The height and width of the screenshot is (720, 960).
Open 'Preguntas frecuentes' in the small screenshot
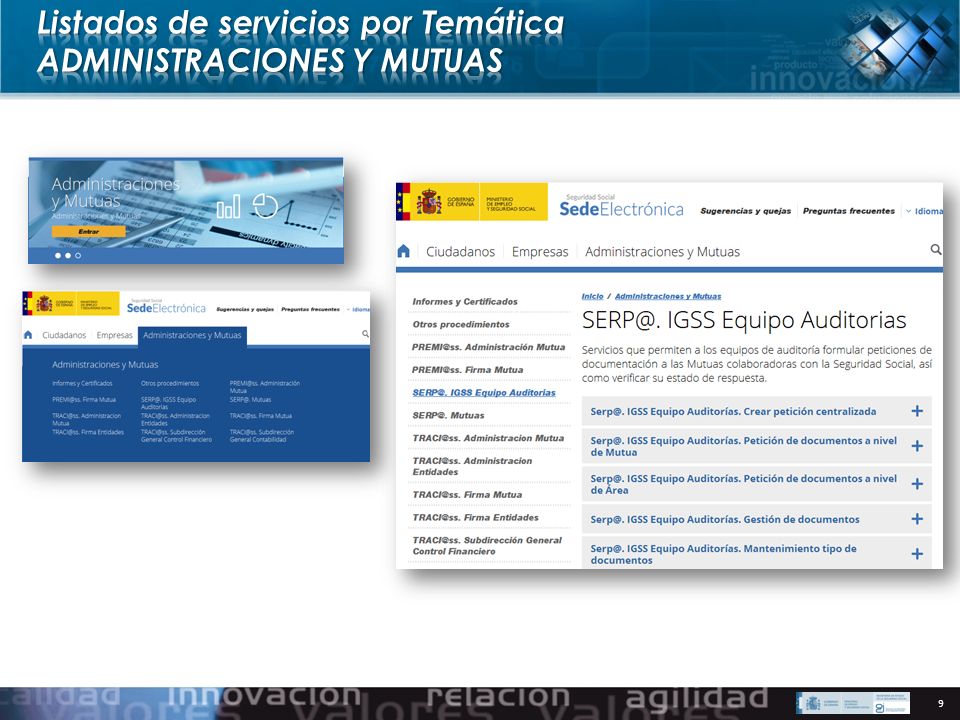[310, 309]
